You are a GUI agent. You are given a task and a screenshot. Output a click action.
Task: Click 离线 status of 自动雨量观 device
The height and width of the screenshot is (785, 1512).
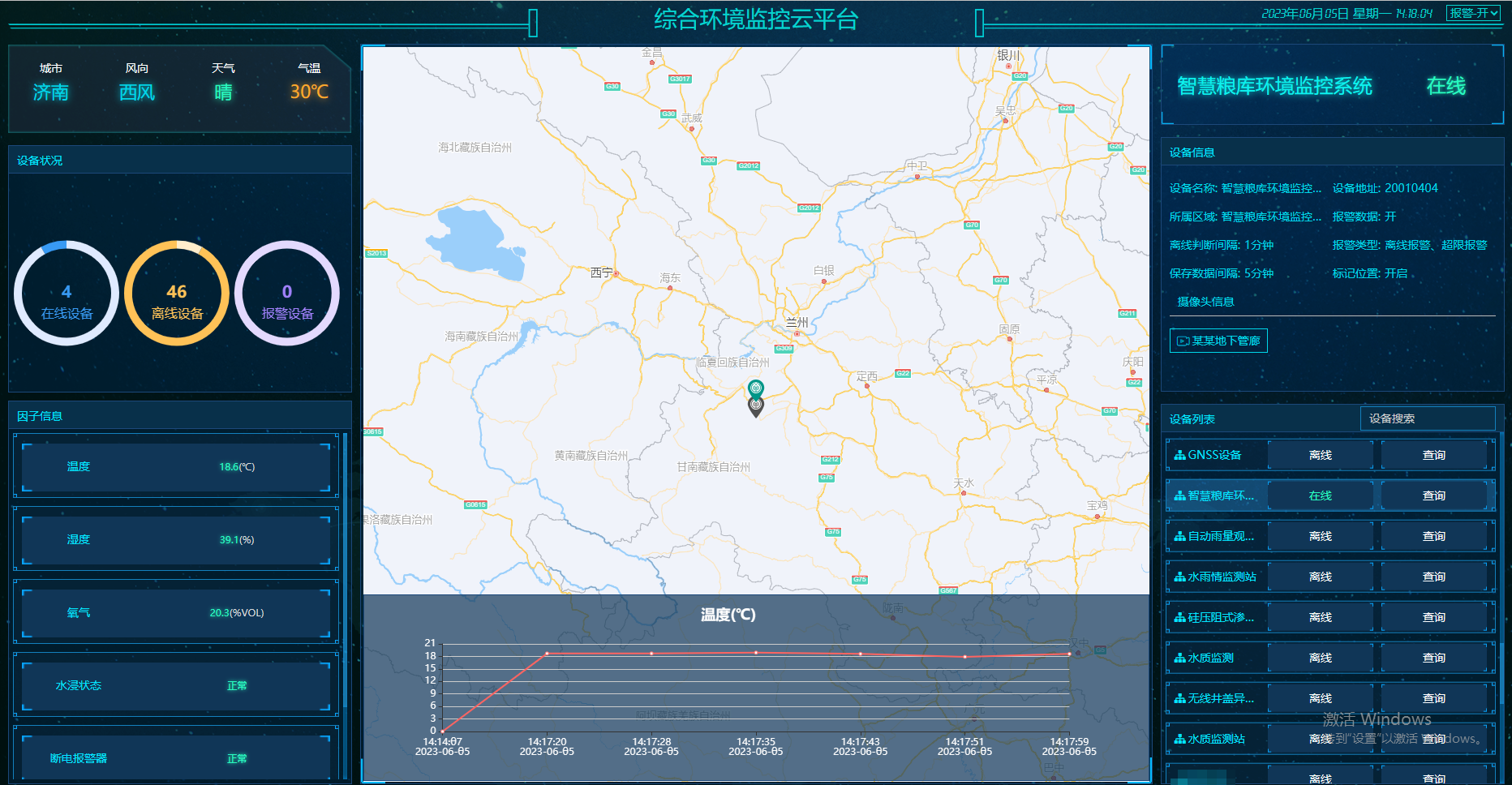tap(1321, 536)
